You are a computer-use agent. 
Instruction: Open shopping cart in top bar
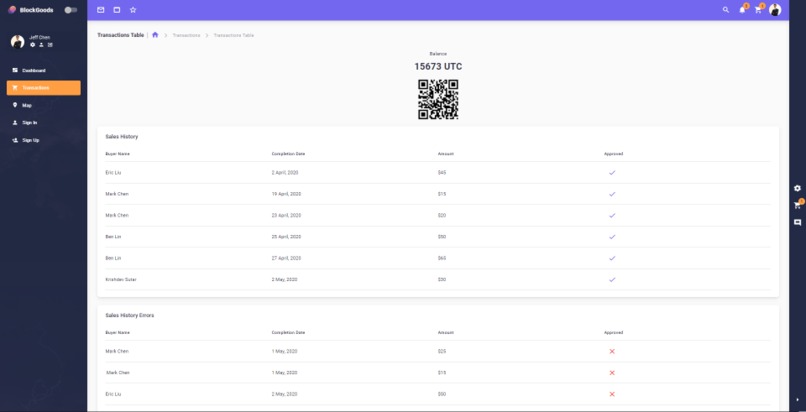pyautogui.click(x=758, y=10)
